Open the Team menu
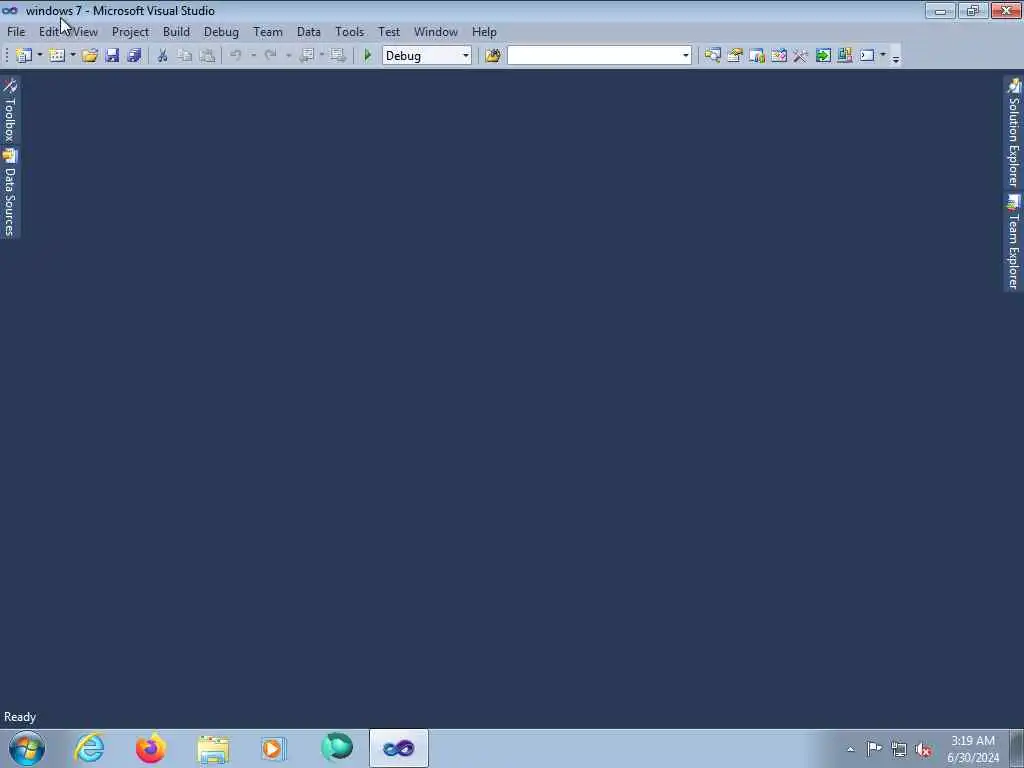This screenshot has width=1024, height=768. click(268, 31)
